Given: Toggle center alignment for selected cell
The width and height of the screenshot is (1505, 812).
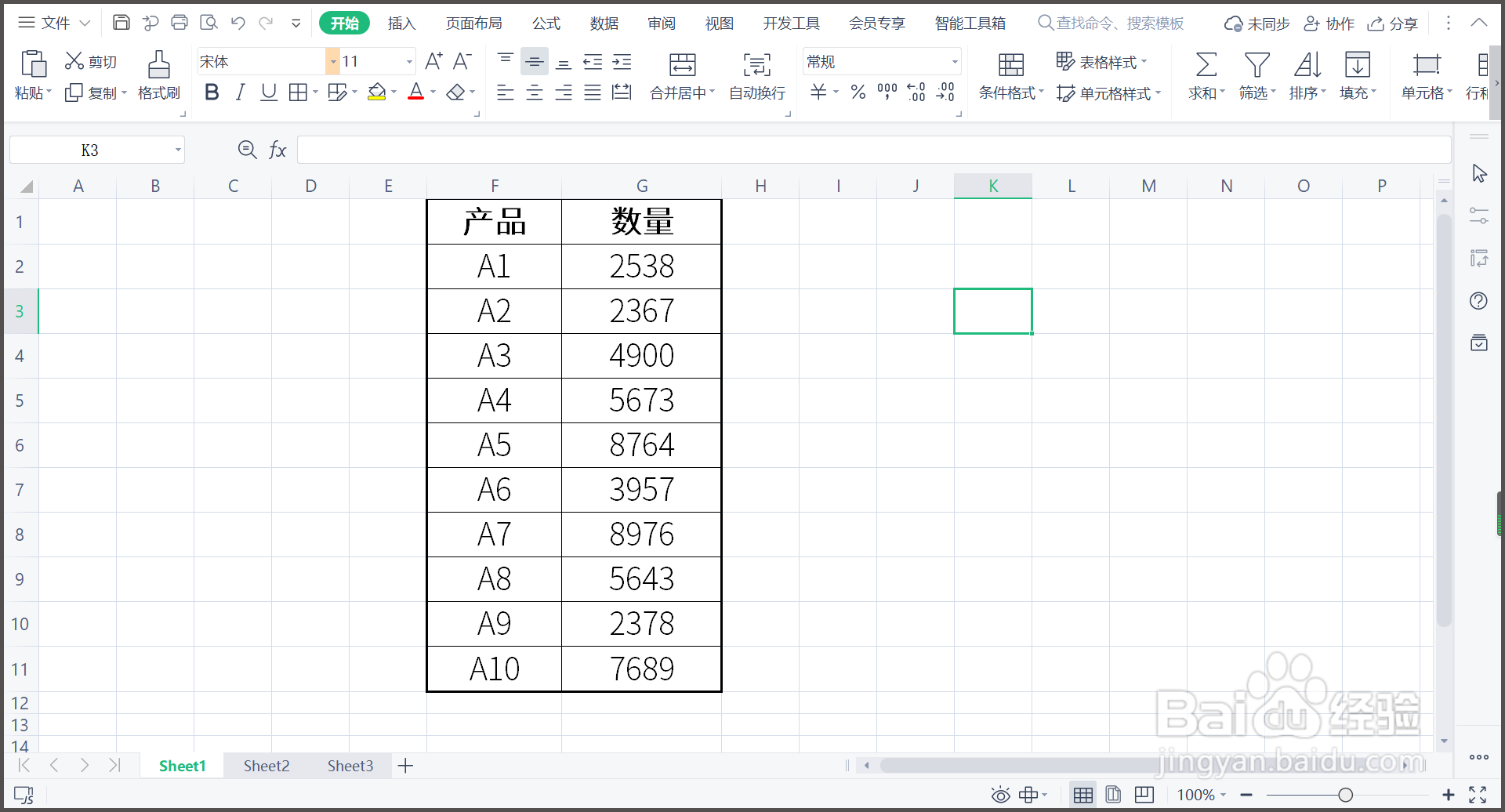Looking at the screenshot, I should (x=534, y=92).
